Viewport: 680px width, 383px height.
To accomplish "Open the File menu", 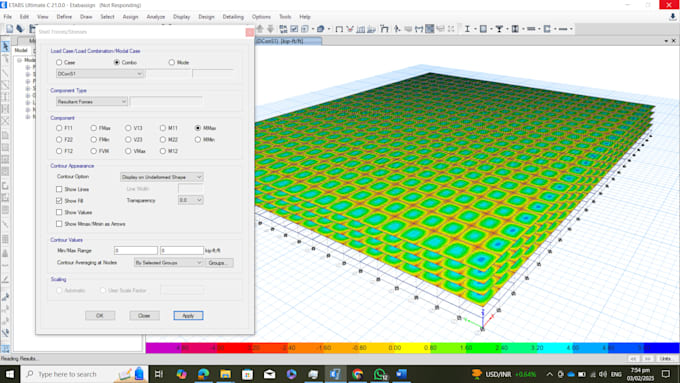I will click(8, 17).
